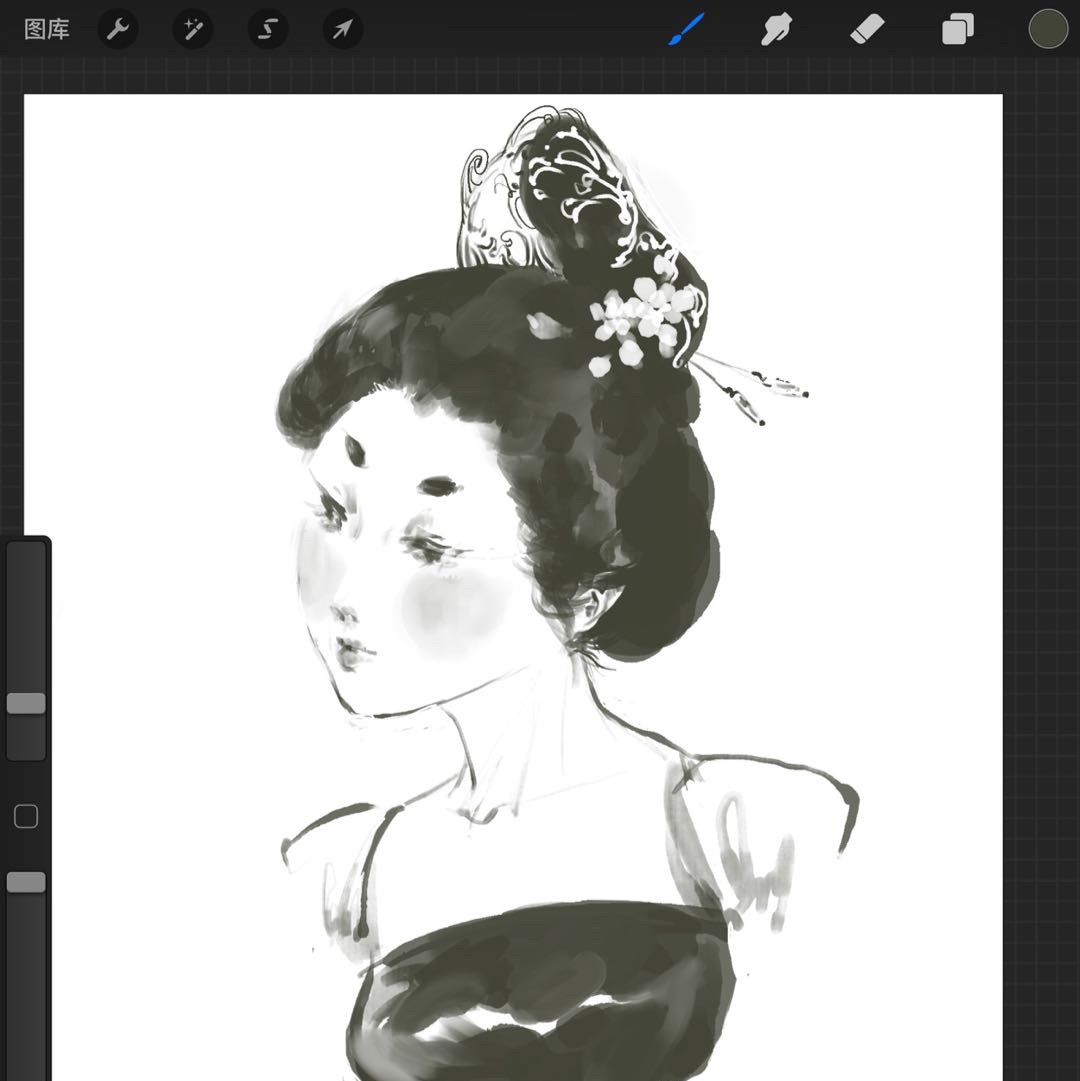Open the active color picker circle

point(1048,30)
